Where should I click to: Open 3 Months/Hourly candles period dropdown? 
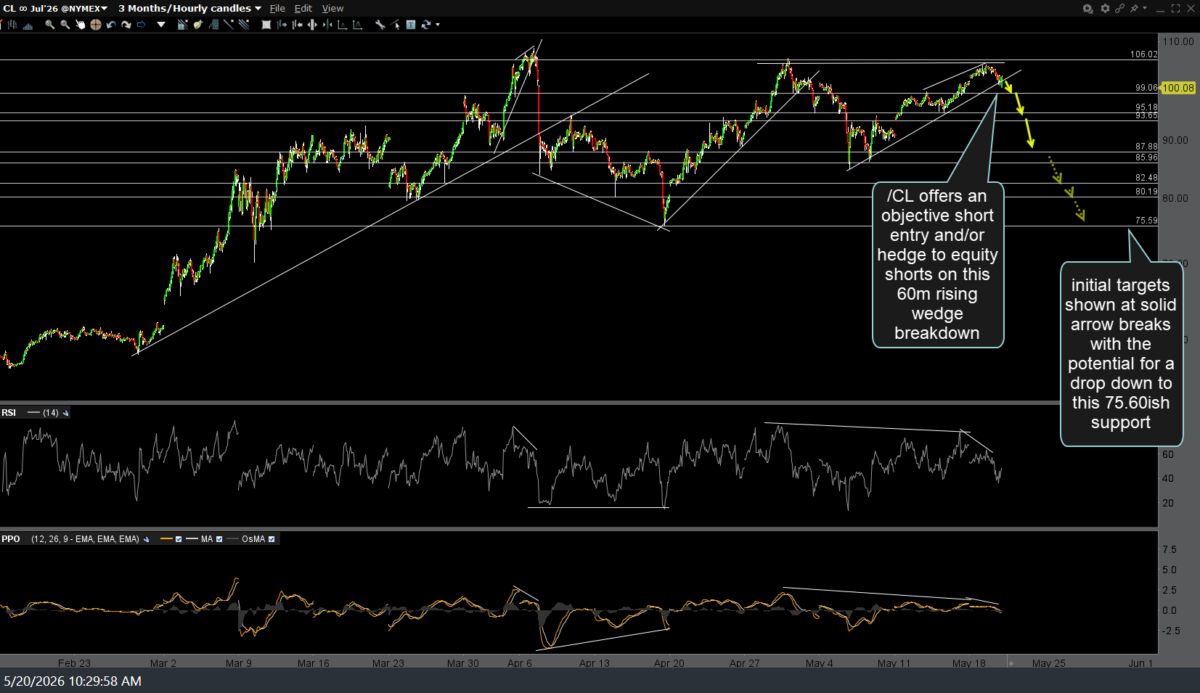tap(190, 8)
